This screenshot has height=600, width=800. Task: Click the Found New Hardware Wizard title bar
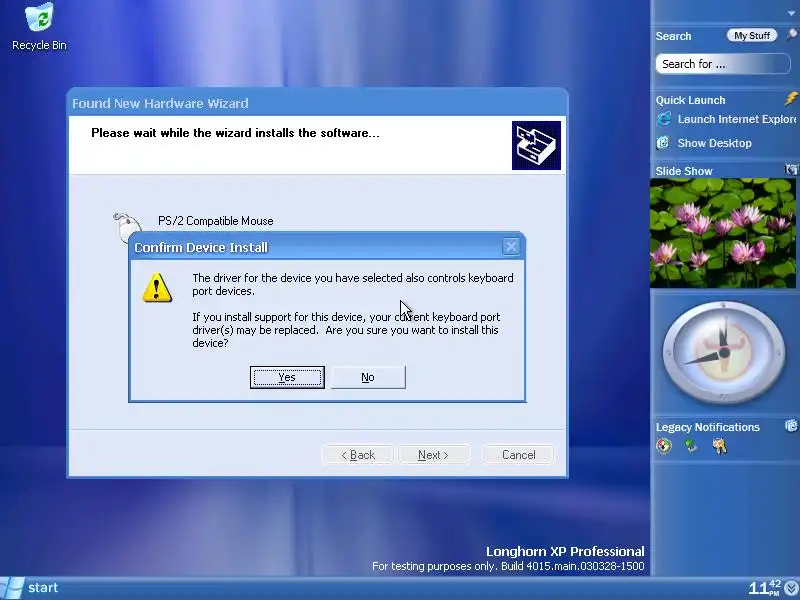pyautogui.click(x=317, y=103)
